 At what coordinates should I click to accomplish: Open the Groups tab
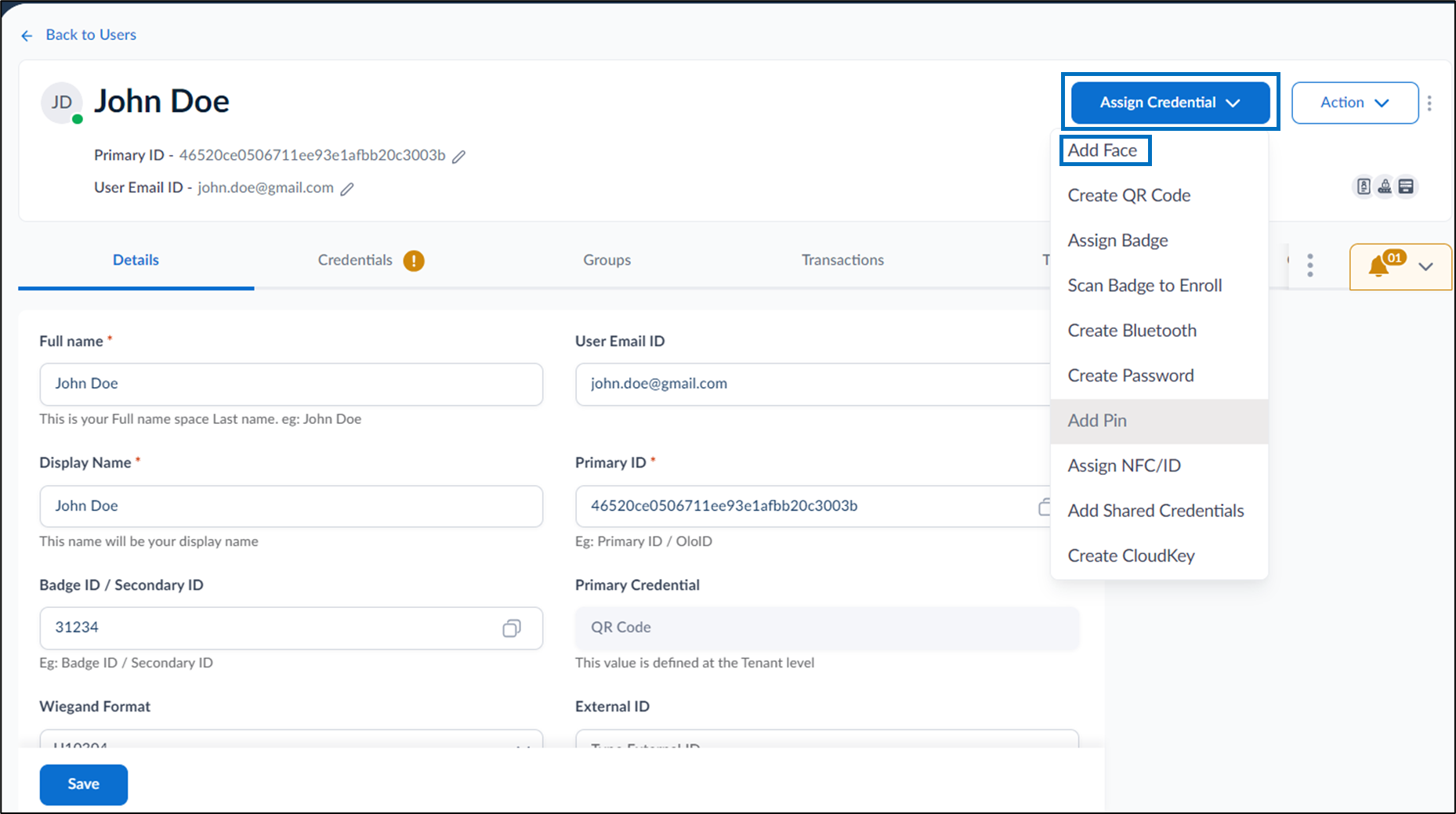607,260
